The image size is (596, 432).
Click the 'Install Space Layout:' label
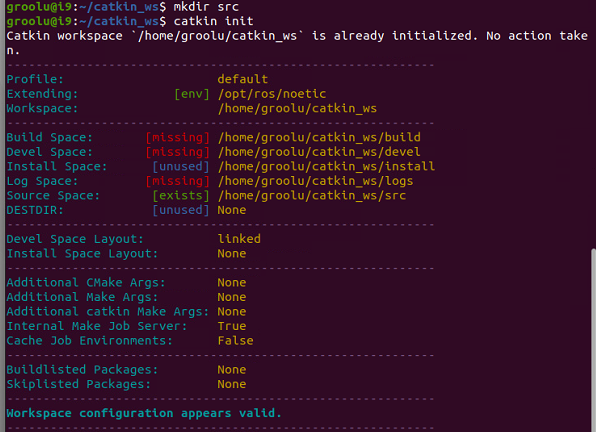(82, 253)
